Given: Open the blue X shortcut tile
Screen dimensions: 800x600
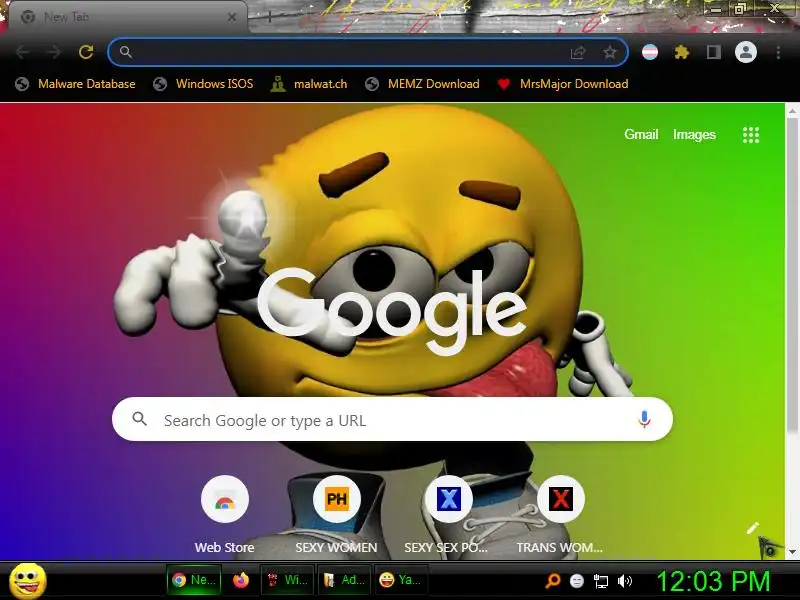Looking at the screenshot, I should pos(448,514).
